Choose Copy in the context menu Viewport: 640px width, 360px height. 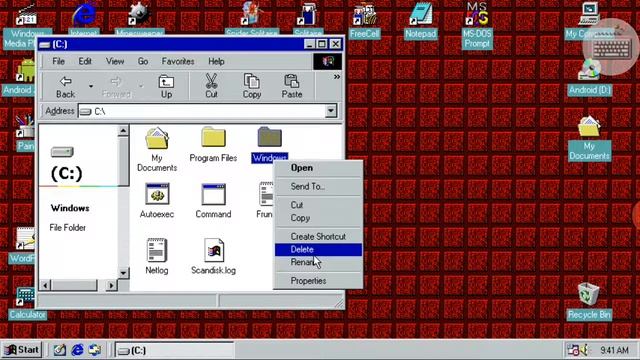318,218
